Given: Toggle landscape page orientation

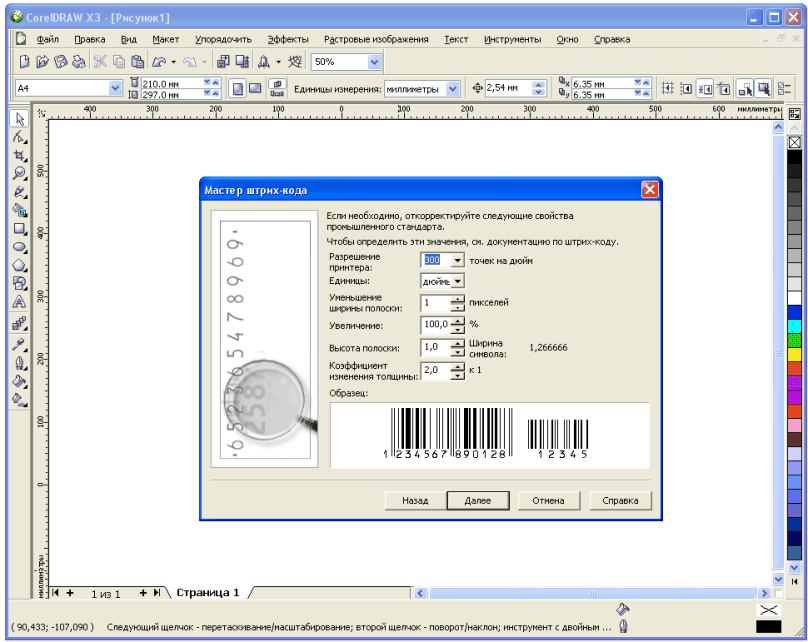Looking at the screenshot, I should (x=255, y=89).
